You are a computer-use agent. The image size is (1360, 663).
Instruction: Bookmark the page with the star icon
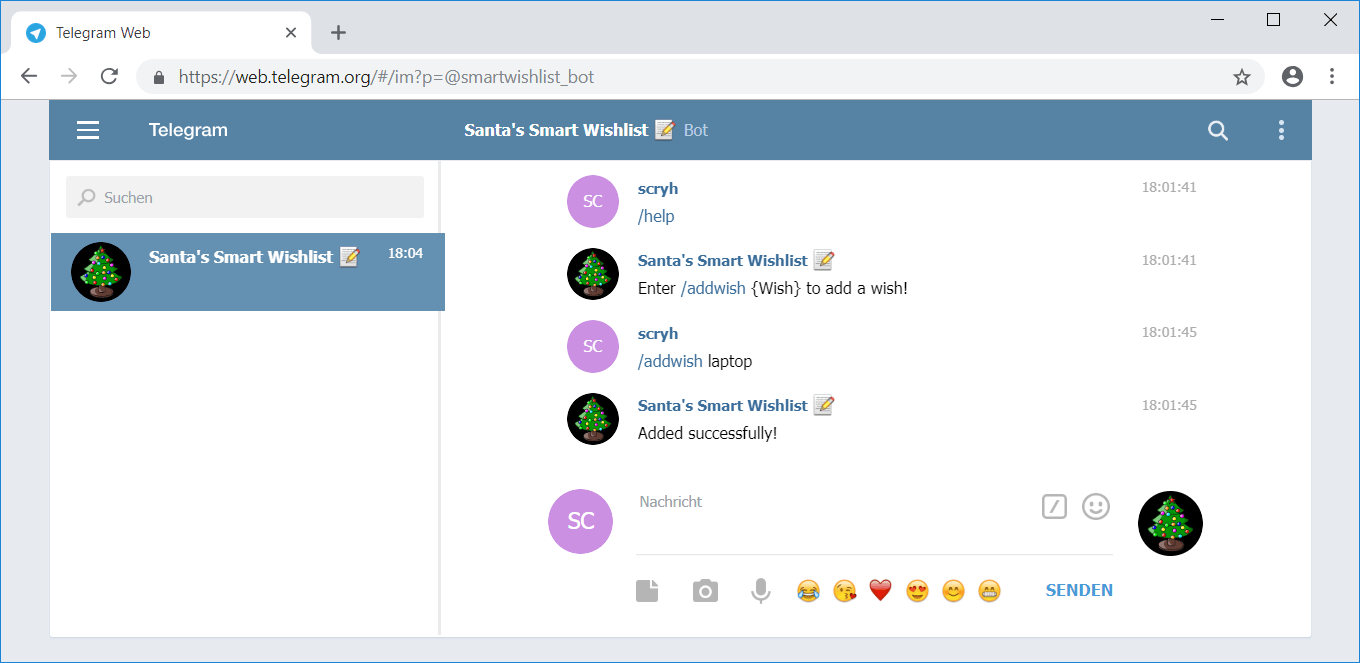[x=1242, y=76]
